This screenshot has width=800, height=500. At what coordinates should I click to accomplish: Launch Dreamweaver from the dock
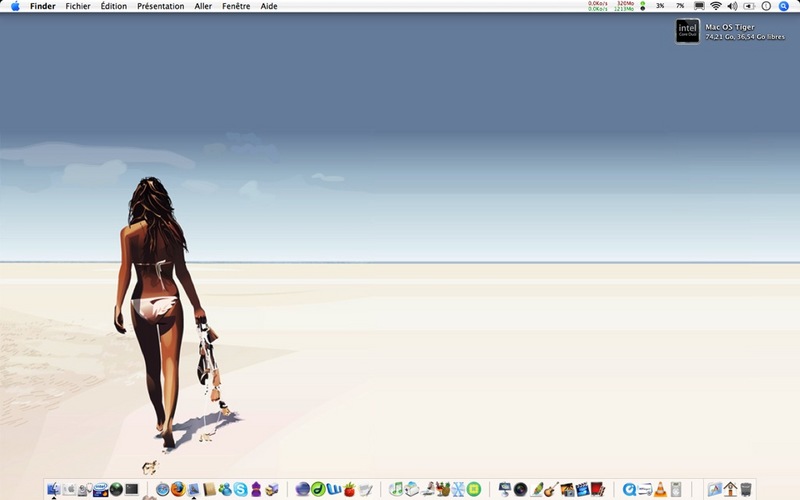click(318, 489)
